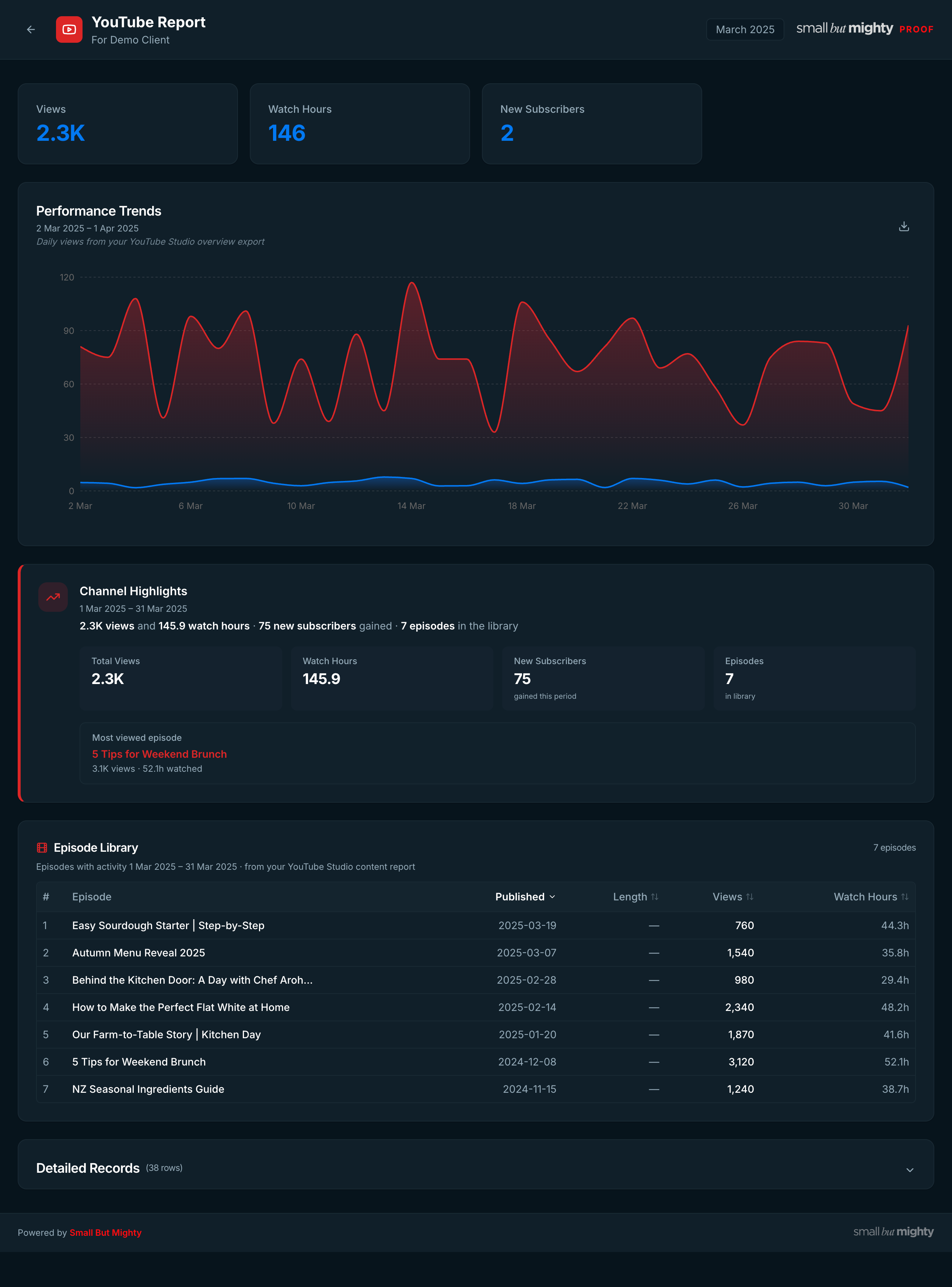Click the For Demo Client subtitle
The width and height of the screenshot is (952, 1287).
130,40
